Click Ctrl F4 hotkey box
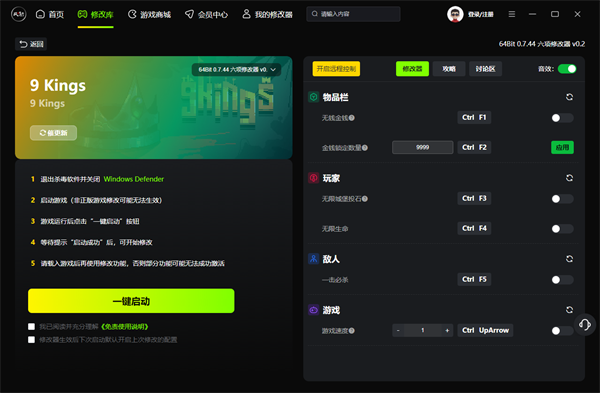 click(x=474, y=228)
